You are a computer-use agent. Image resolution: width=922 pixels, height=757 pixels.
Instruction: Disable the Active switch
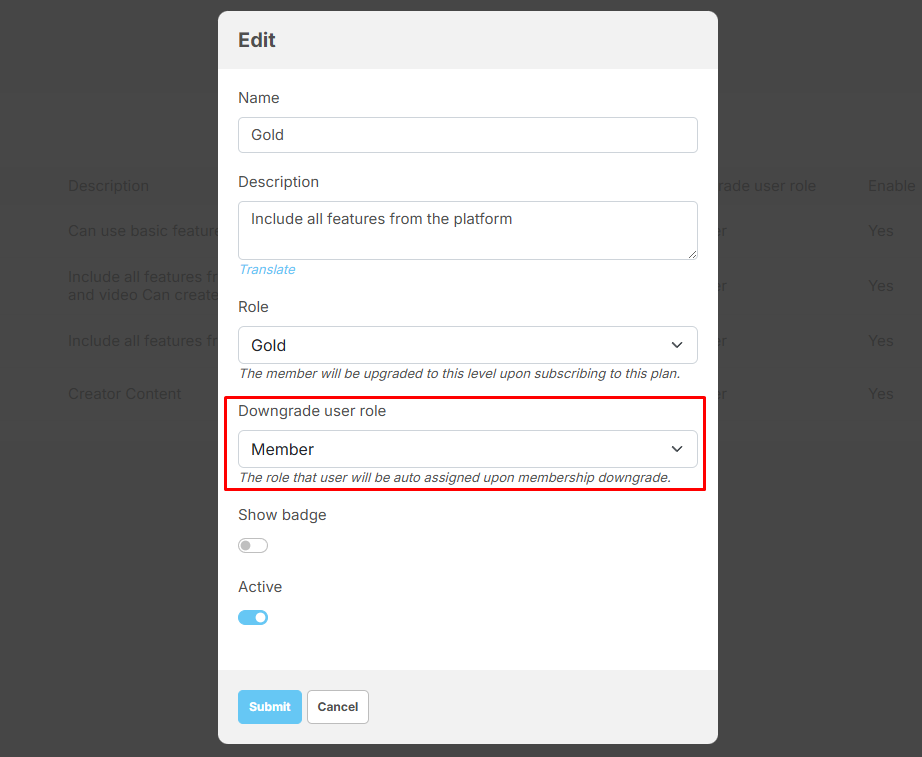click(253, 618)
